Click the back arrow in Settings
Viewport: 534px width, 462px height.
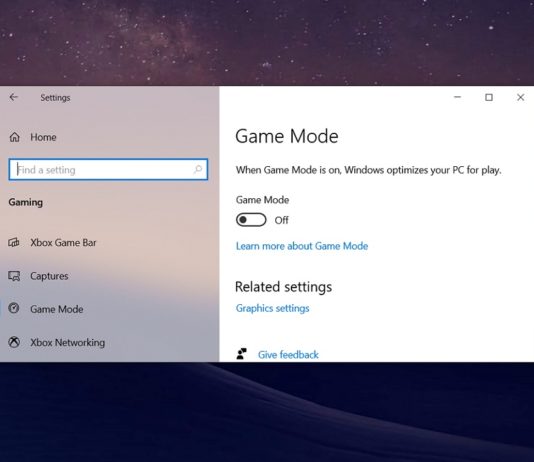[14, 97]
